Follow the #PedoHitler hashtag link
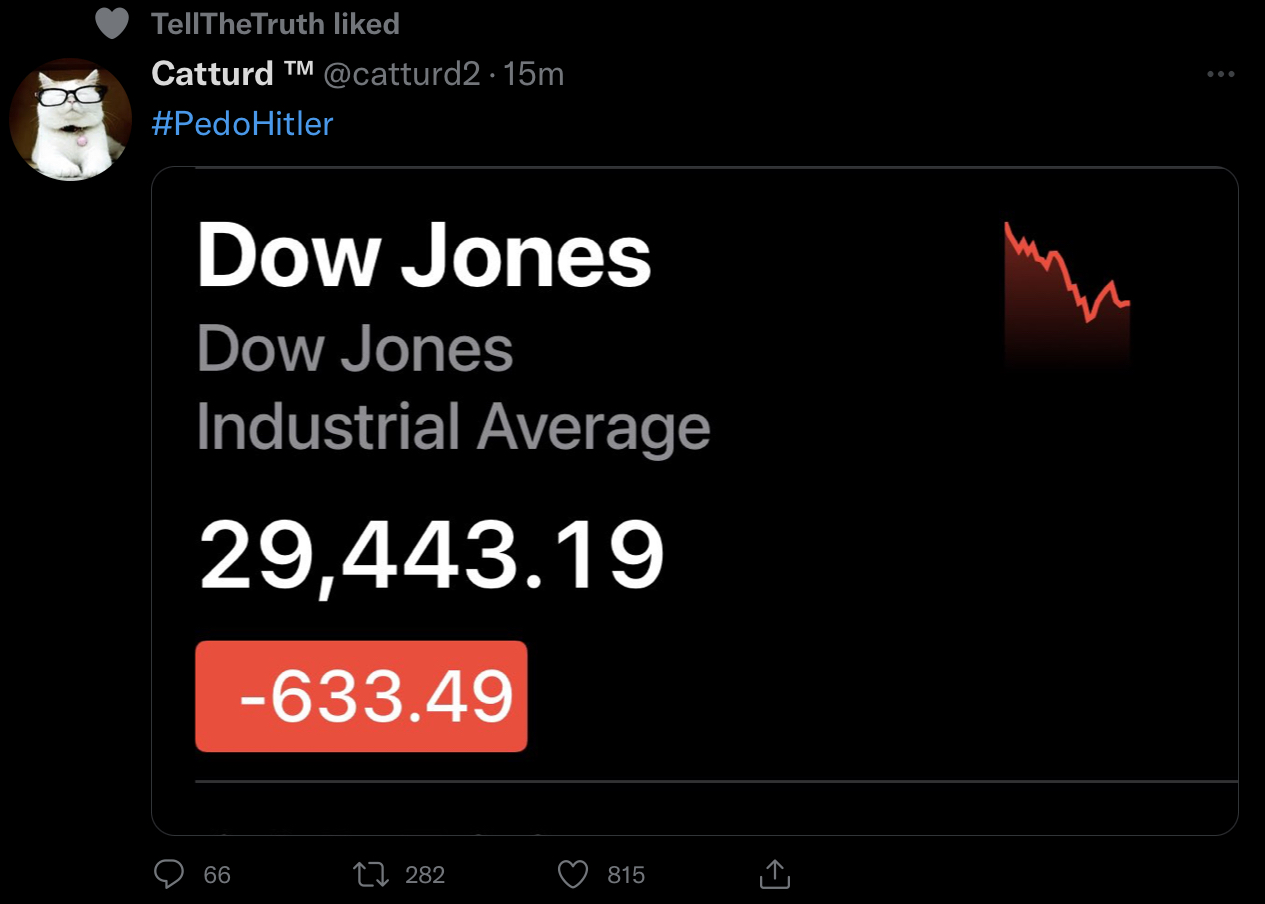 pyautogui.click(x=243, y=124)
